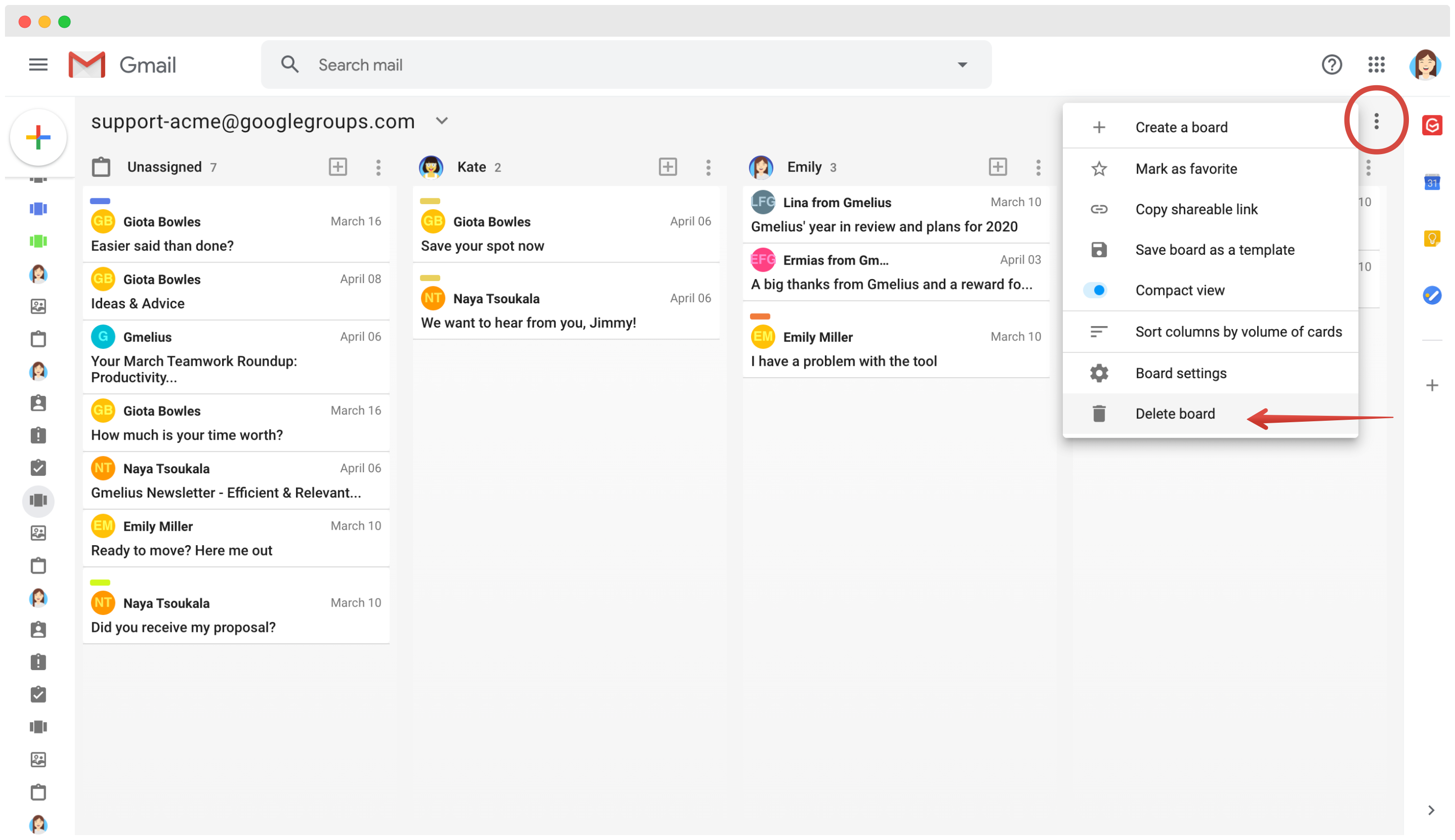This screenshot has height=840, width=1455.
Task: Click the Unassigned column clipboard icon
Action: 101,167
